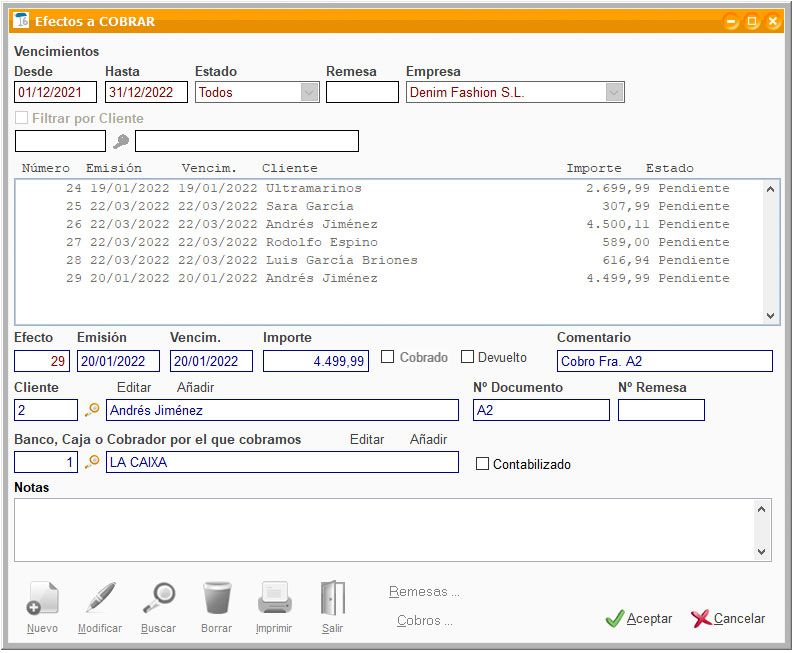
Task: Open bank lookup magnifier beside LA CAIXA
Action: (92, 462)
